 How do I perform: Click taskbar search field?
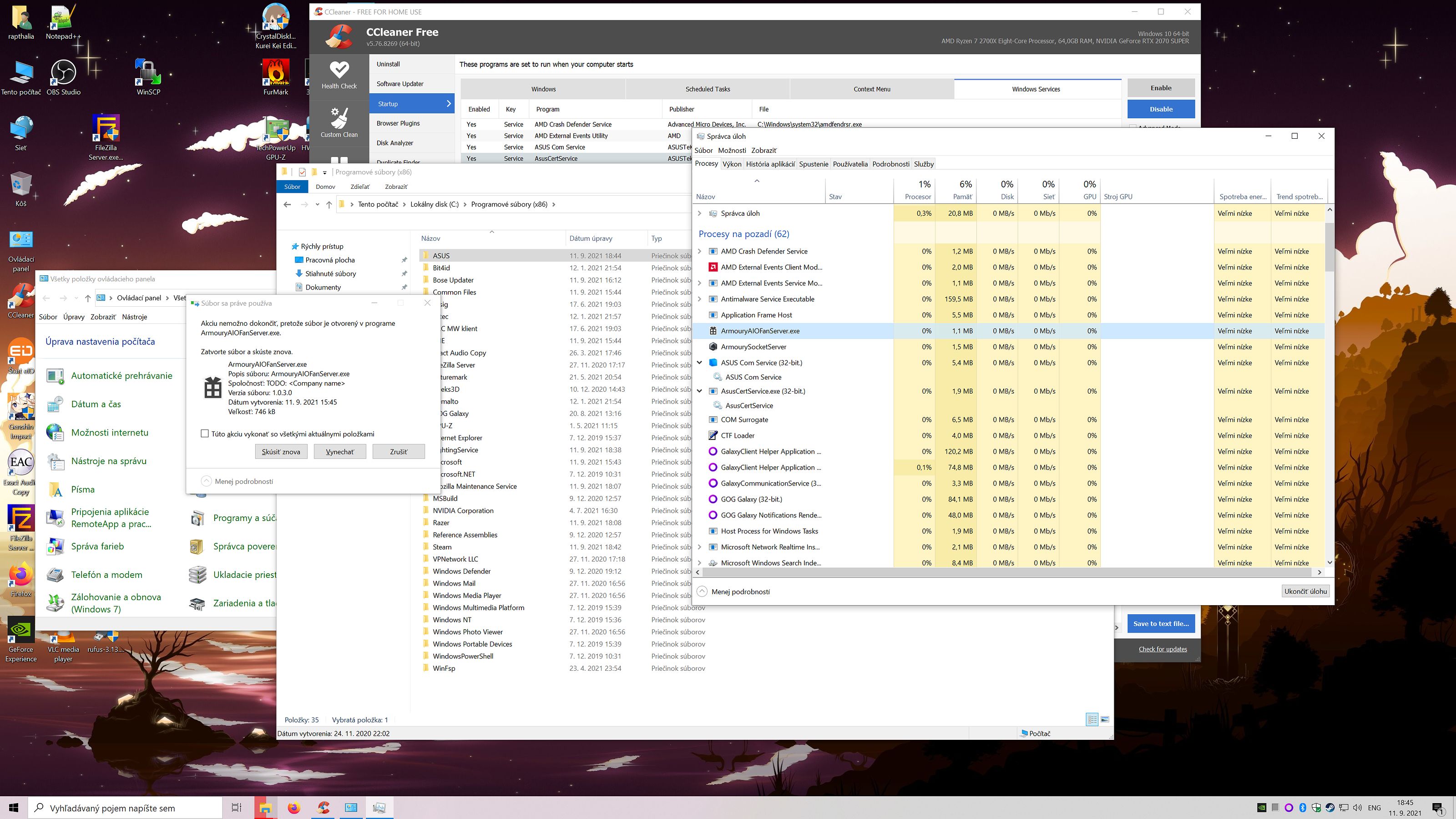coord(125,808)
